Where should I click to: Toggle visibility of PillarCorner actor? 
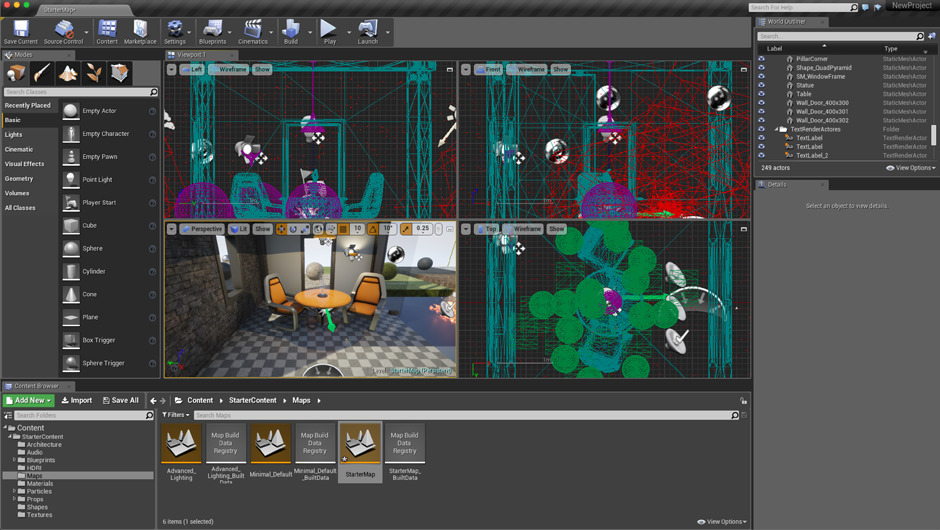(x=761, y=59)
